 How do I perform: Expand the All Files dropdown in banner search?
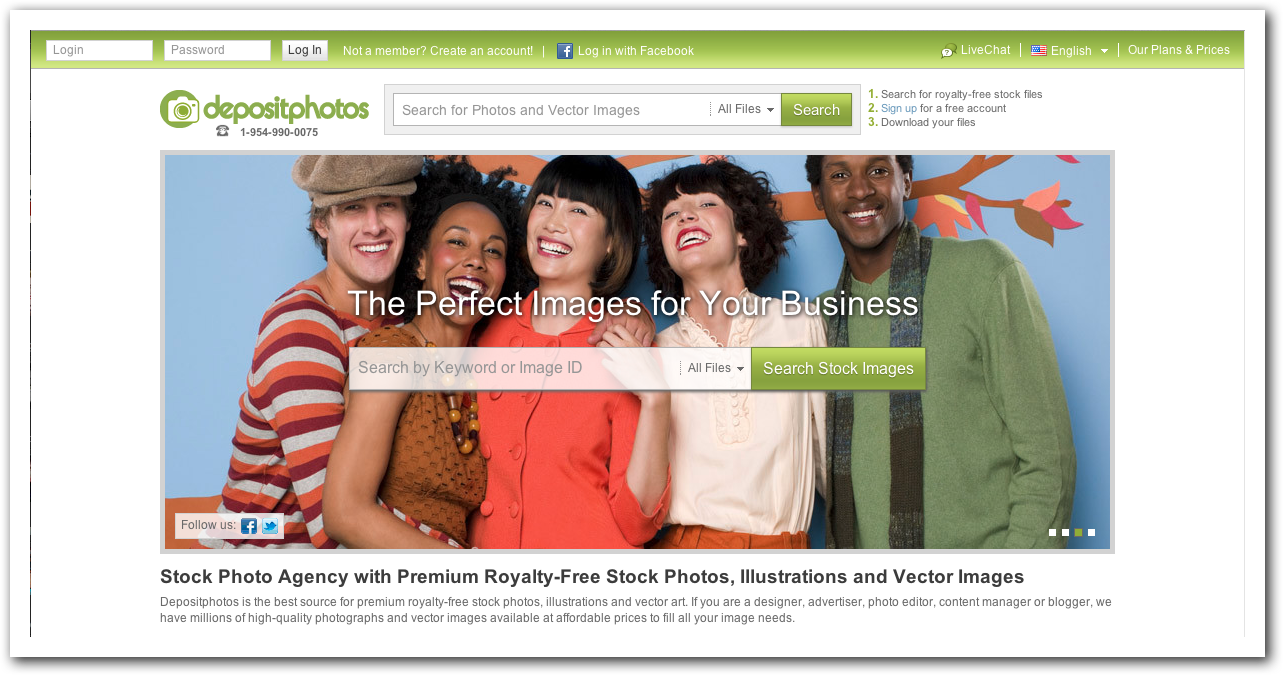click(716, 368)
